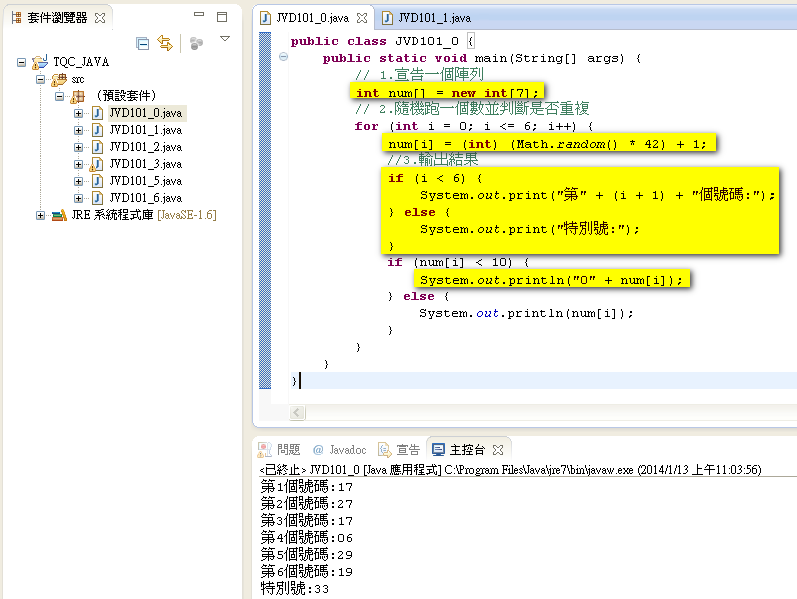This screenshot has height=599, width=797.
Task: Select the 主控台 (Console) tab
Action: (467, 450)
